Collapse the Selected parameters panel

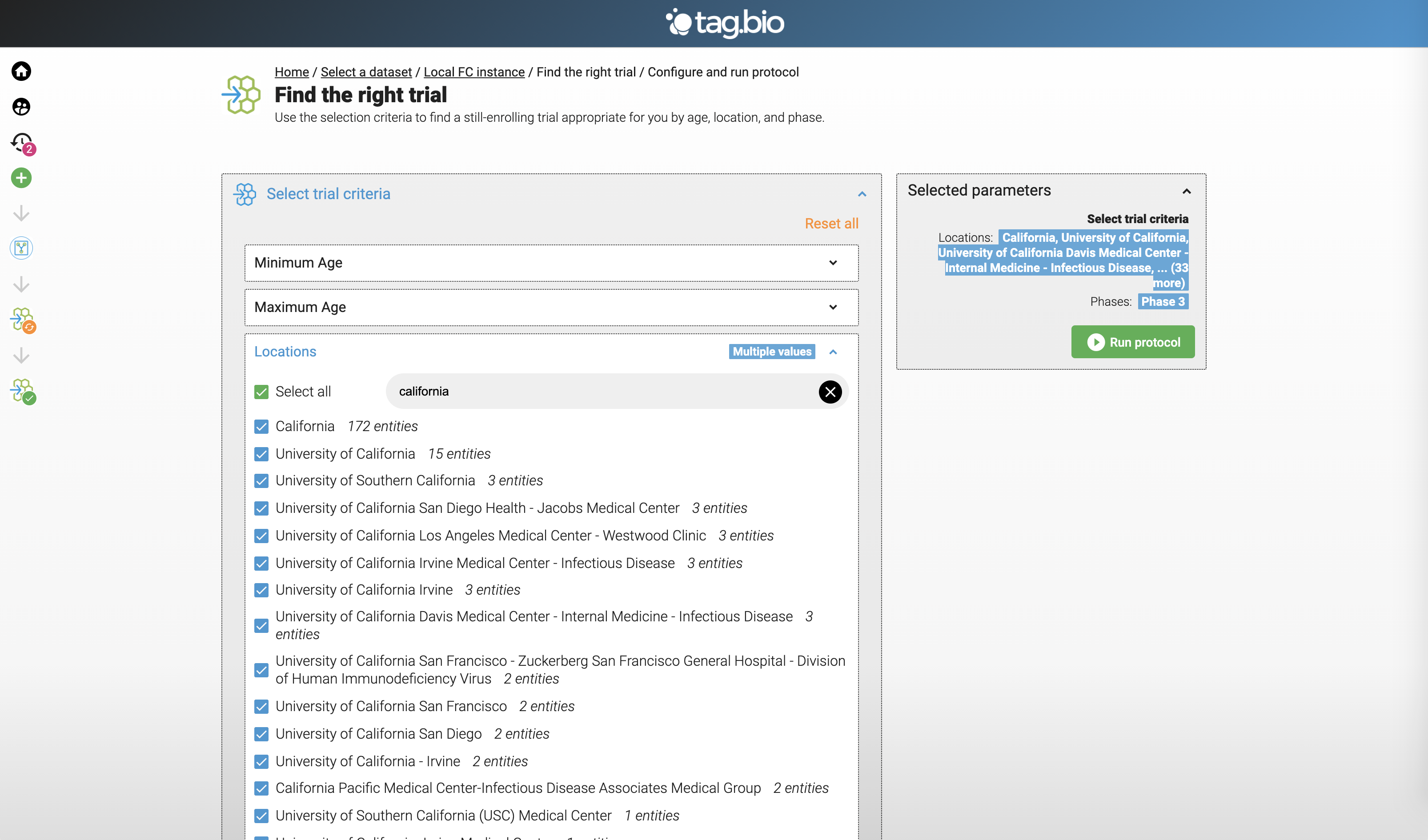[x=1186, y=192]
